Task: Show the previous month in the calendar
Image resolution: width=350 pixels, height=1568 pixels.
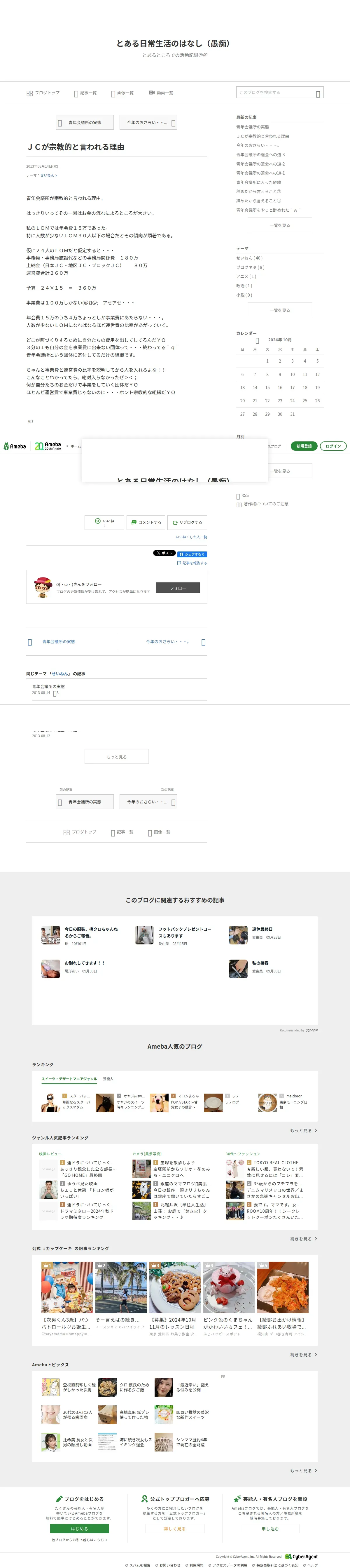Action: point(257,340)
